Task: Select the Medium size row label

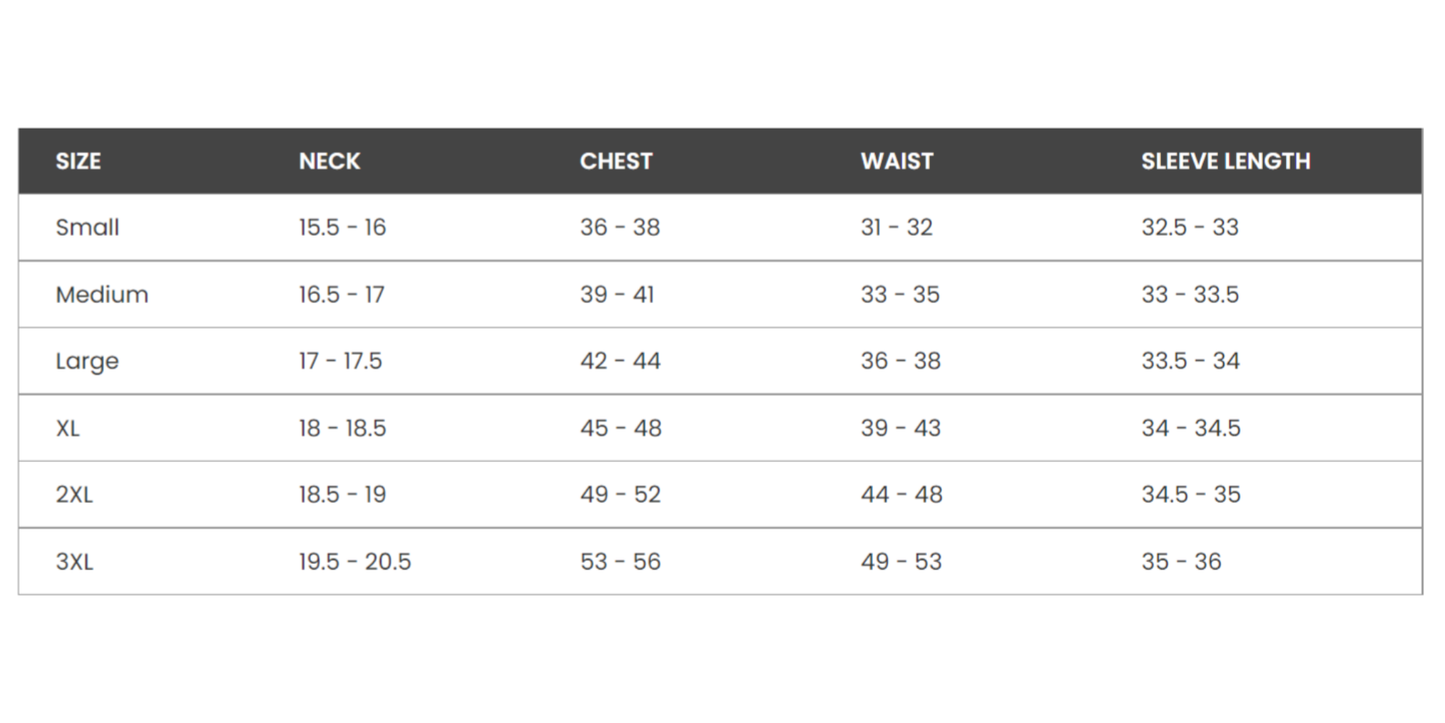Action: [102, 295]
